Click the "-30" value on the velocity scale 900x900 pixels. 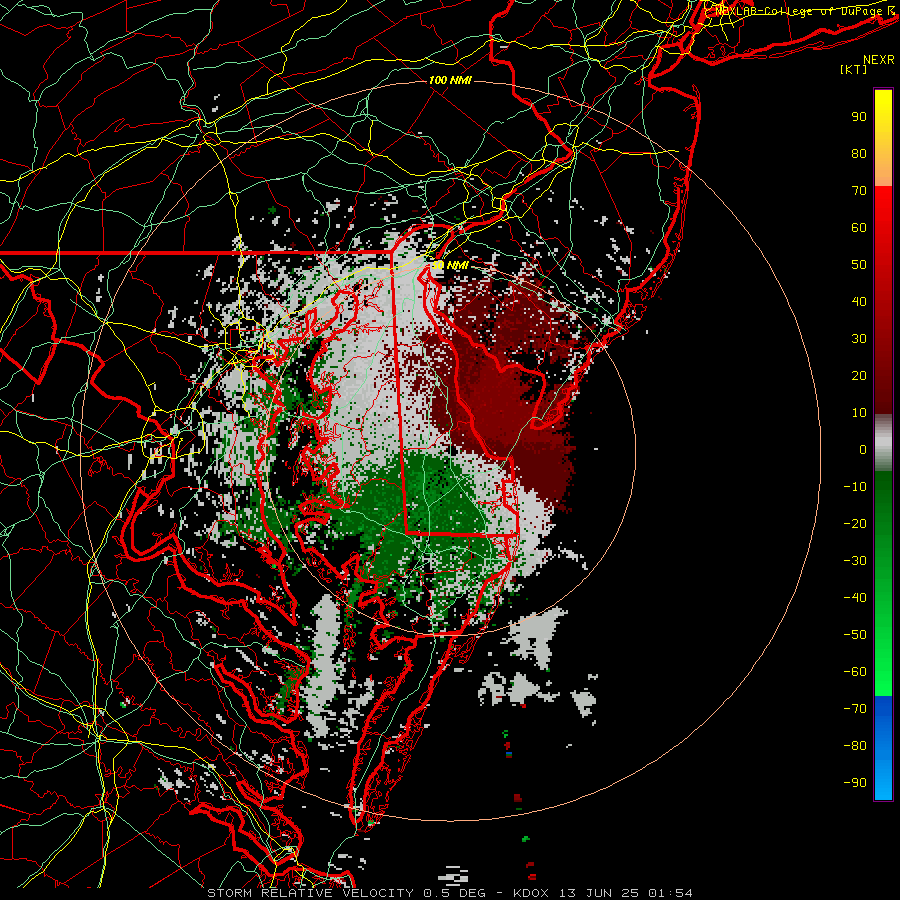click(x=855, y=561)
